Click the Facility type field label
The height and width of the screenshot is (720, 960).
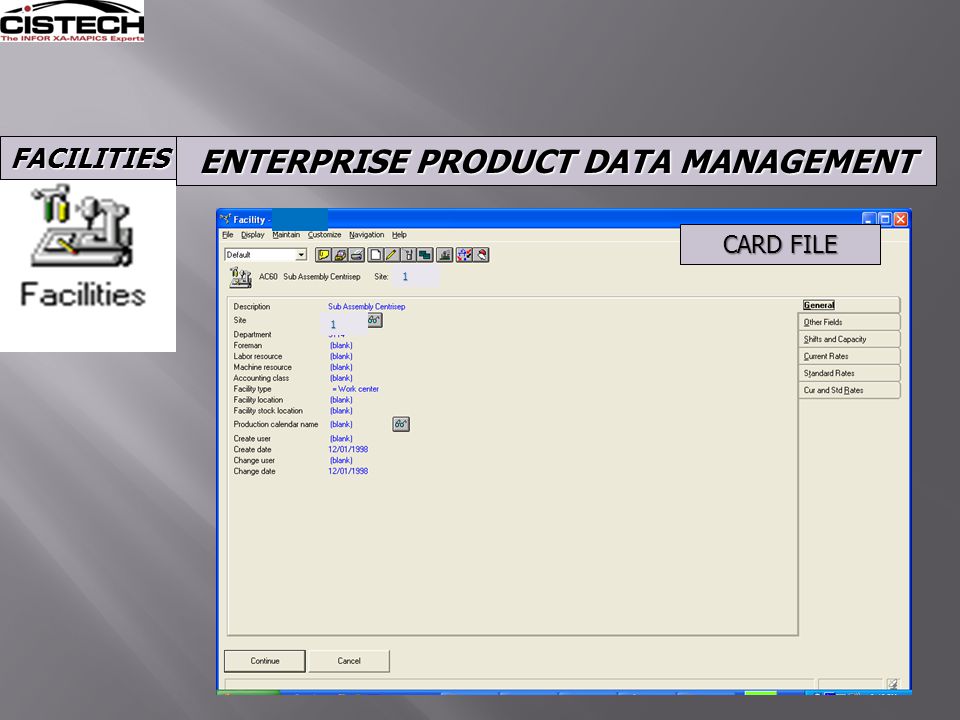[x=252, y=389]
